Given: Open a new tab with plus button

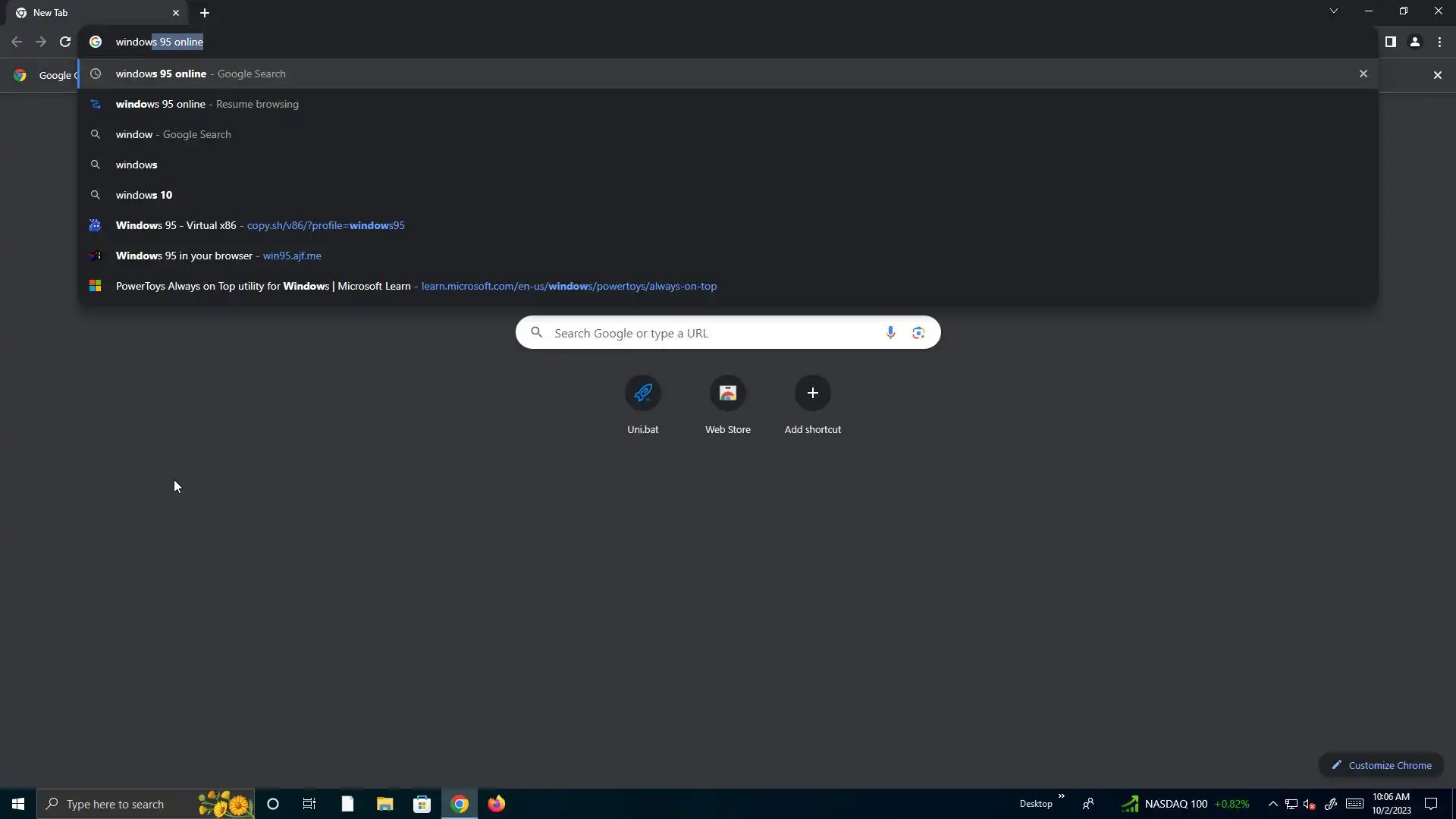Looking at the screenshot, I should click(x=205, y=13).
